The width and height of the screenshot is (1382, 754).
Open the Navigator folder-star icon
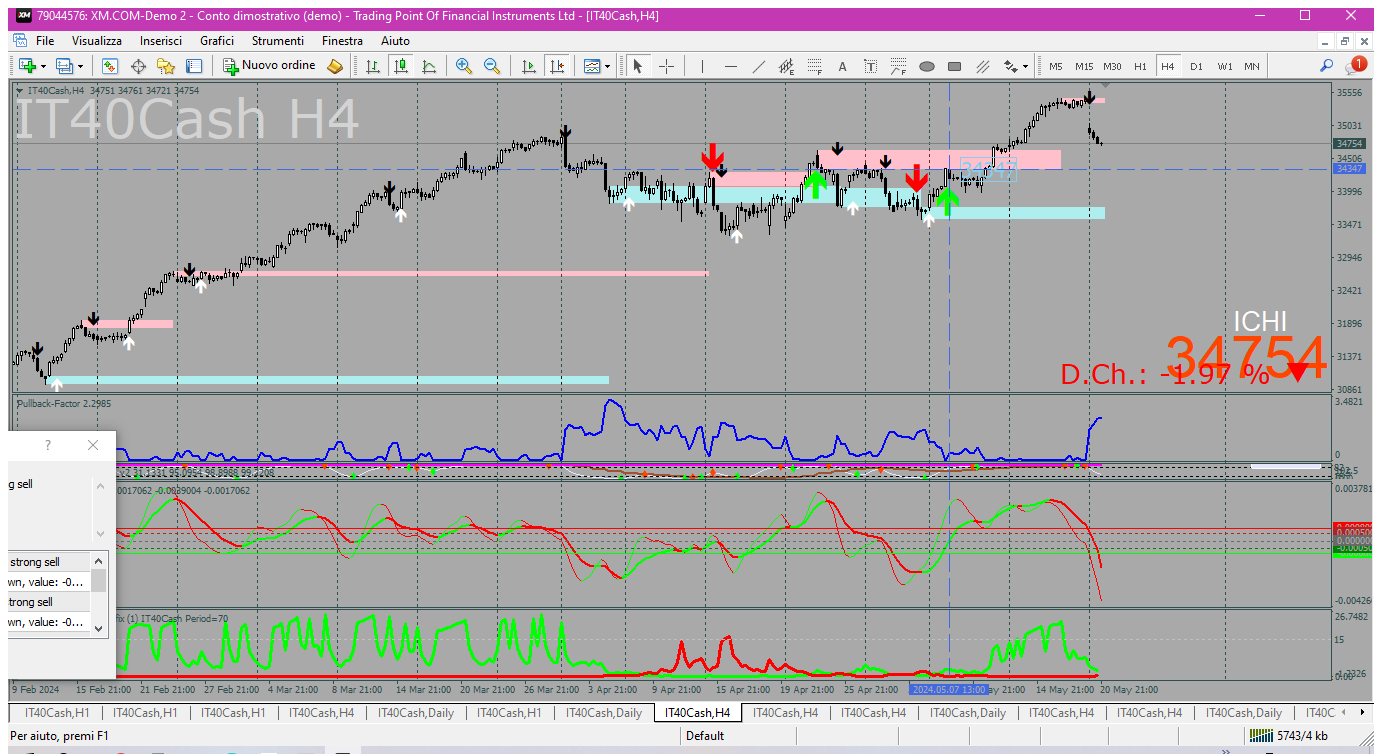(x=166, y=66)
